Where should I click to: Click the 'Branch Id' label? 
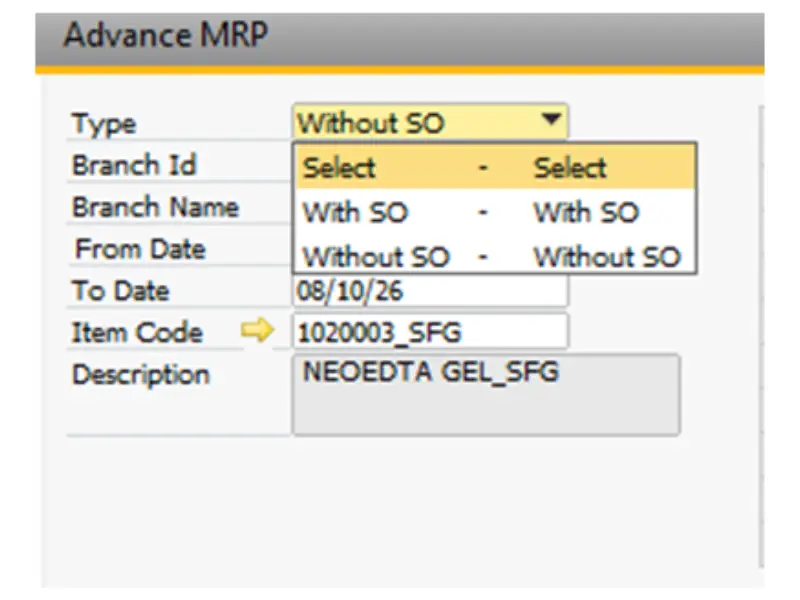[134, 165]
